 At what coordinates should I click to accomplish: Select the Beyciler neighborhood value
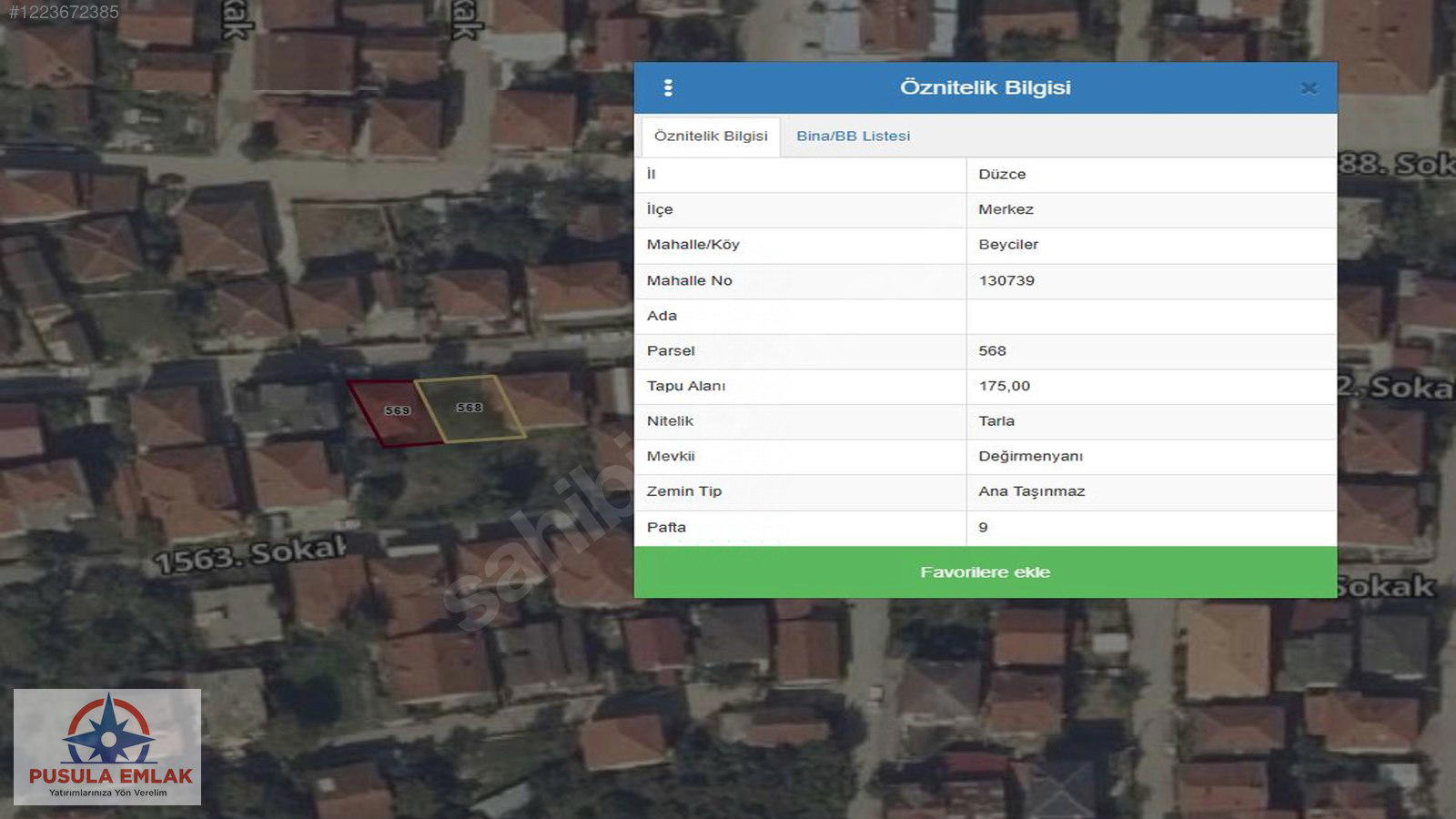(1008, 245)
